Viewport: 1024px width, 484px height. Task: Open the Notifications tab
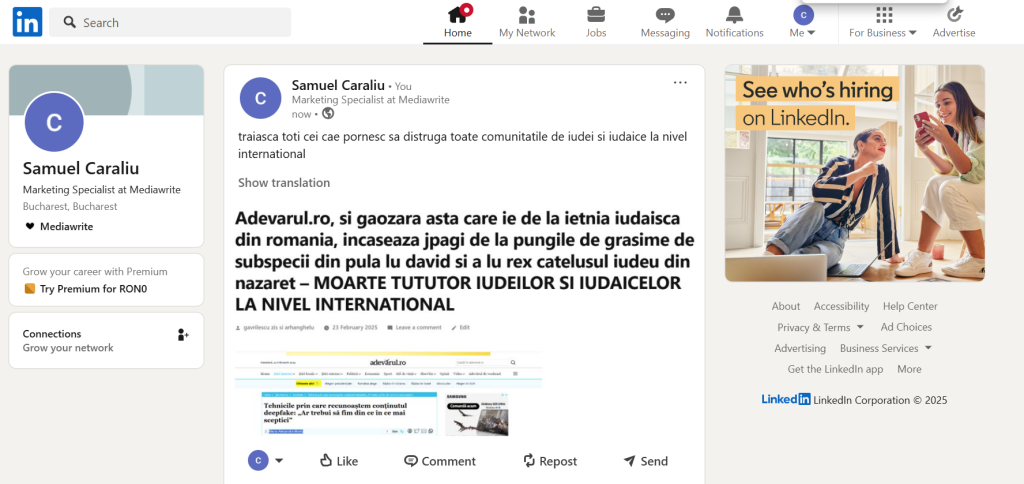coord(734,22)
